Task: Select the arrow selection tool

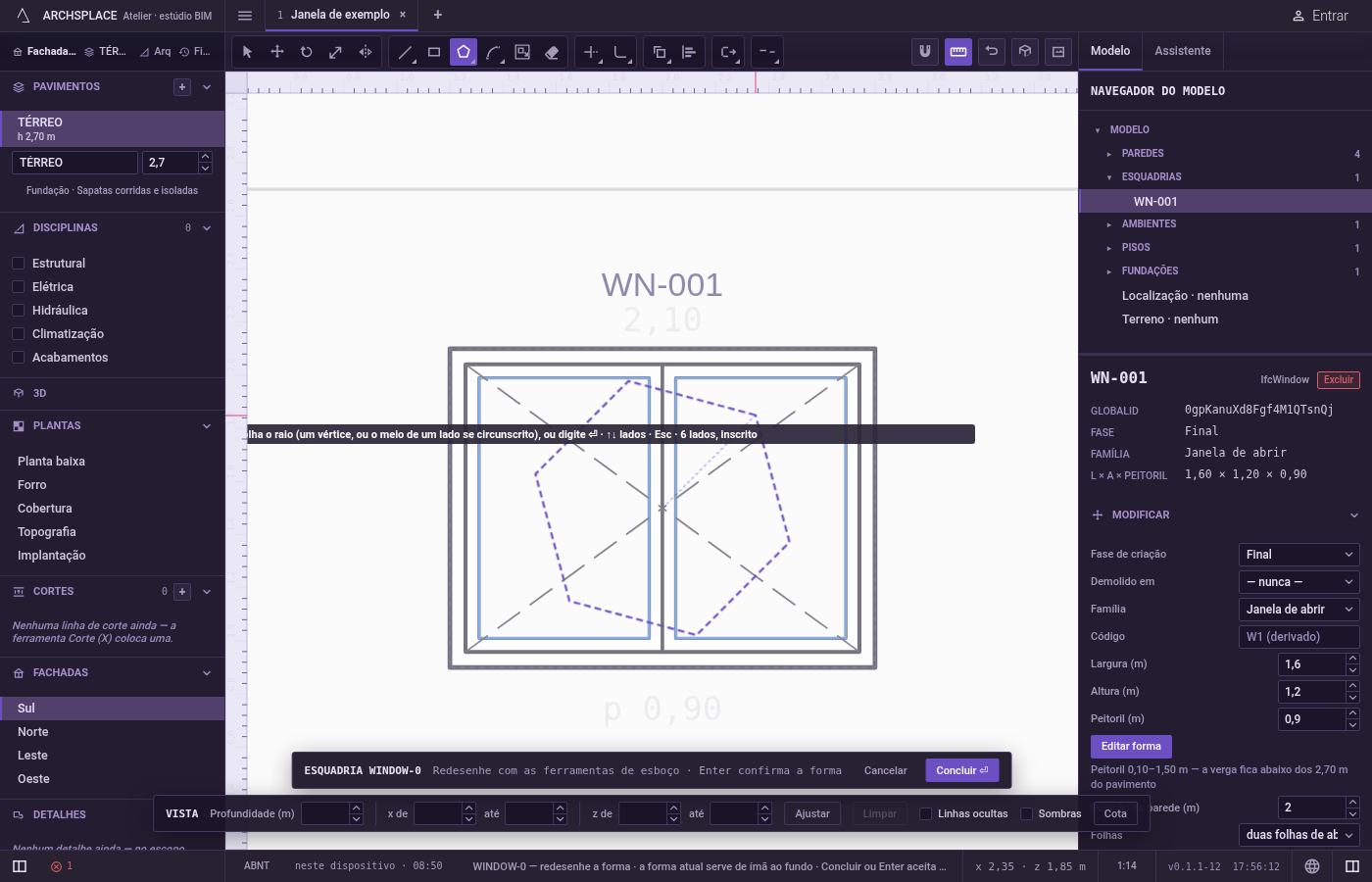Action: [247, 52]
